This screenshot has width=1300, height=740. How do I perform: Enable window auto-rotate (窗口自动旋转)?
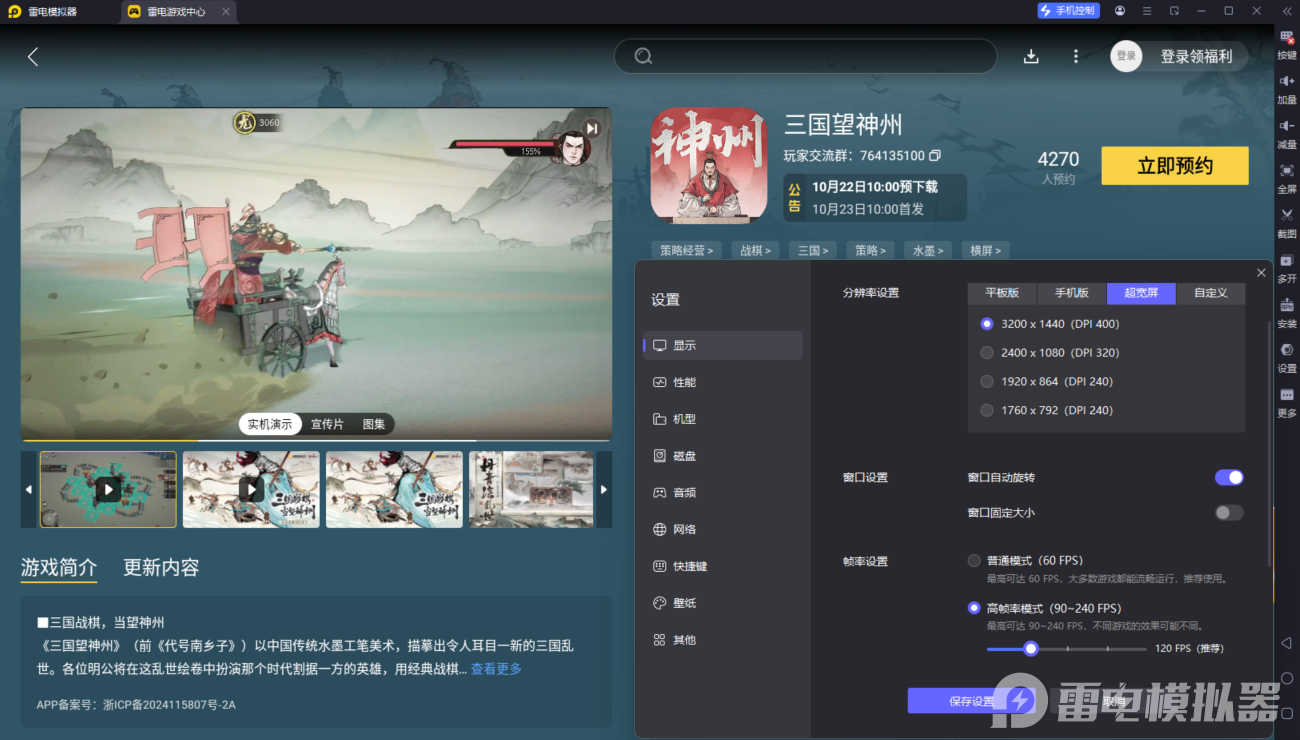click(1229, 477)
